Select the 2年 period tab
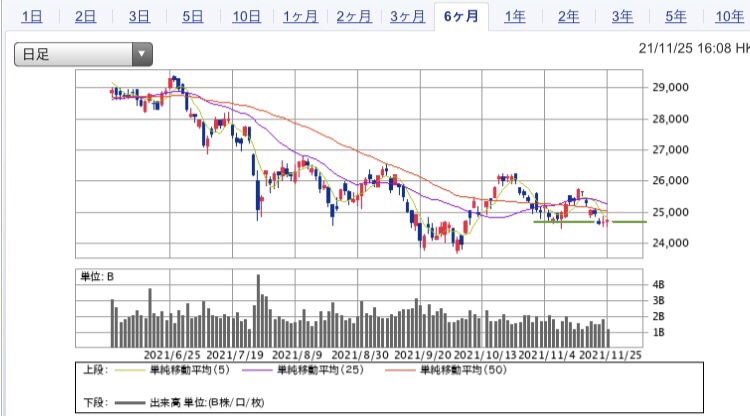This screenshot has height=416, width=750. [568, 17]
